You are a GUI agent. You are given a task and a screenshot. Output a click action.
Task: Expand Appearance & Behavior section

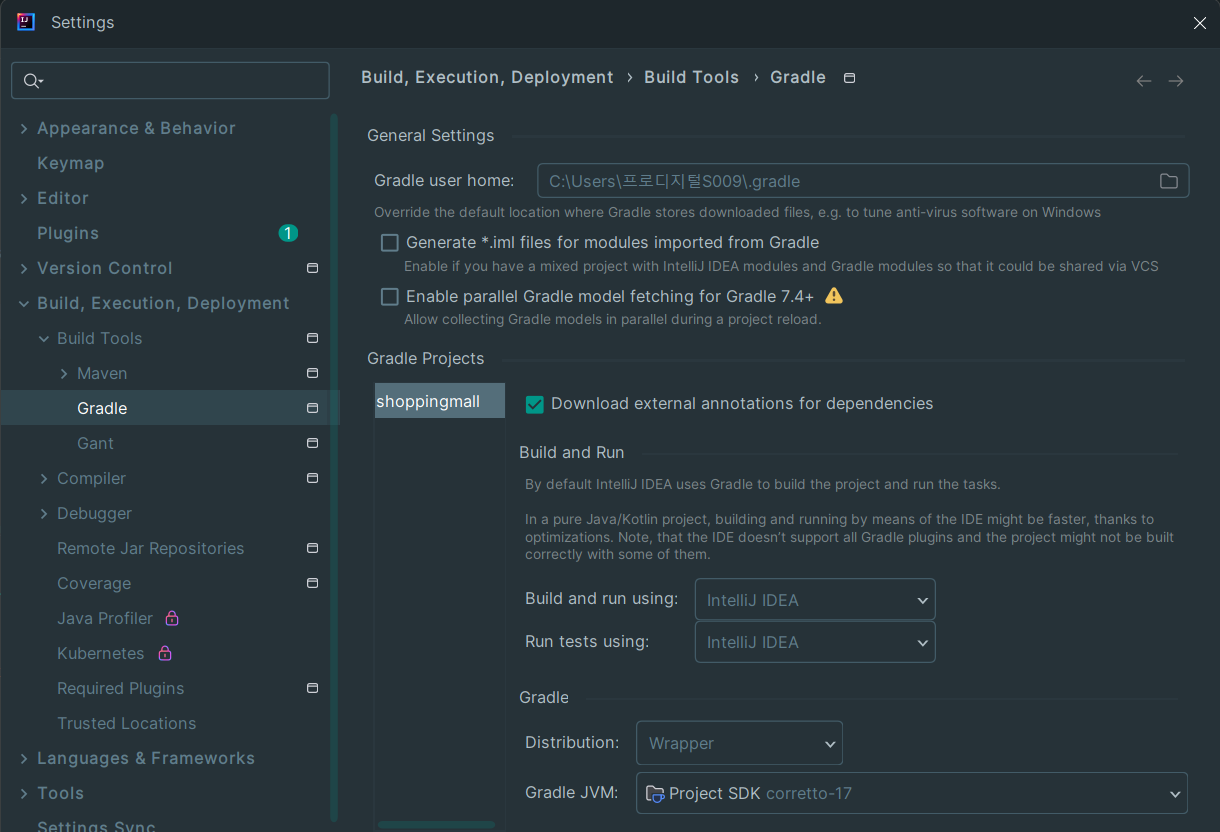[24, 128]
